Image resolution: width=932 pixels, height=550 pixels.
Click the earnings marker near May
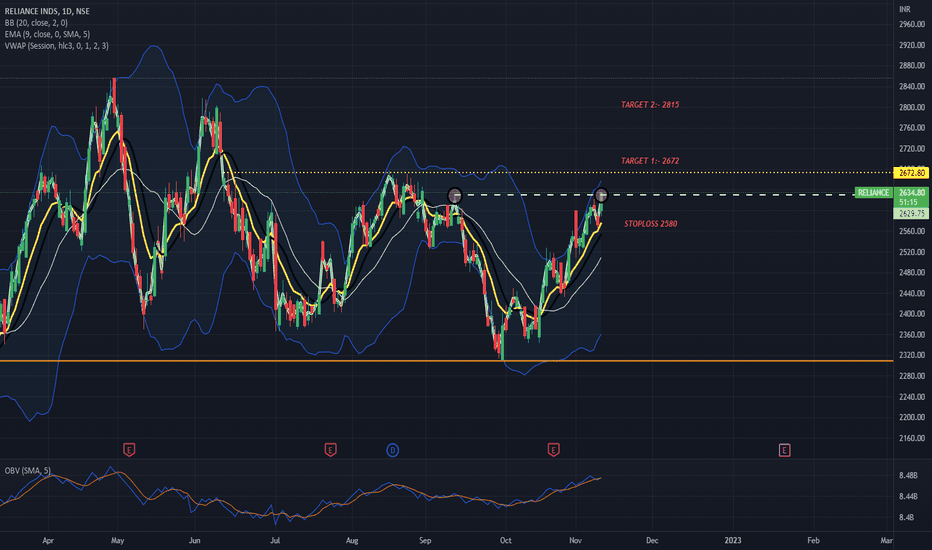click(129, 450)
